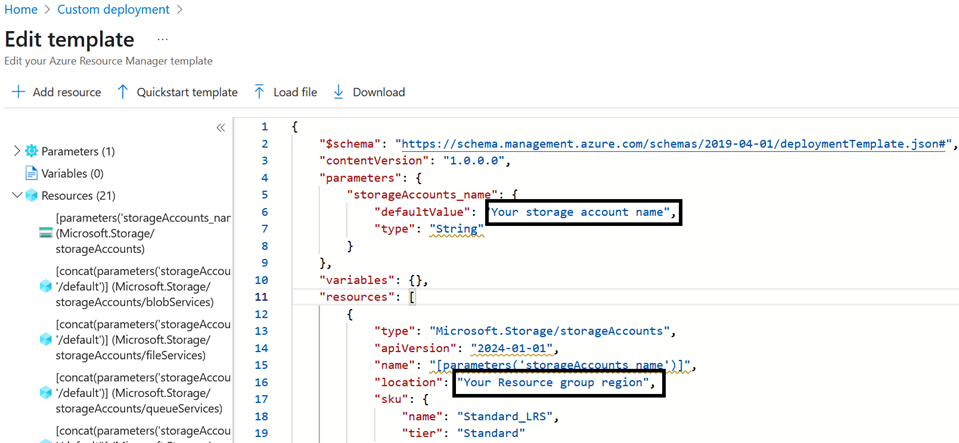Go to the Home breadcrumb
The width and height of the screenshot is (959, 443).
point(21,10)
